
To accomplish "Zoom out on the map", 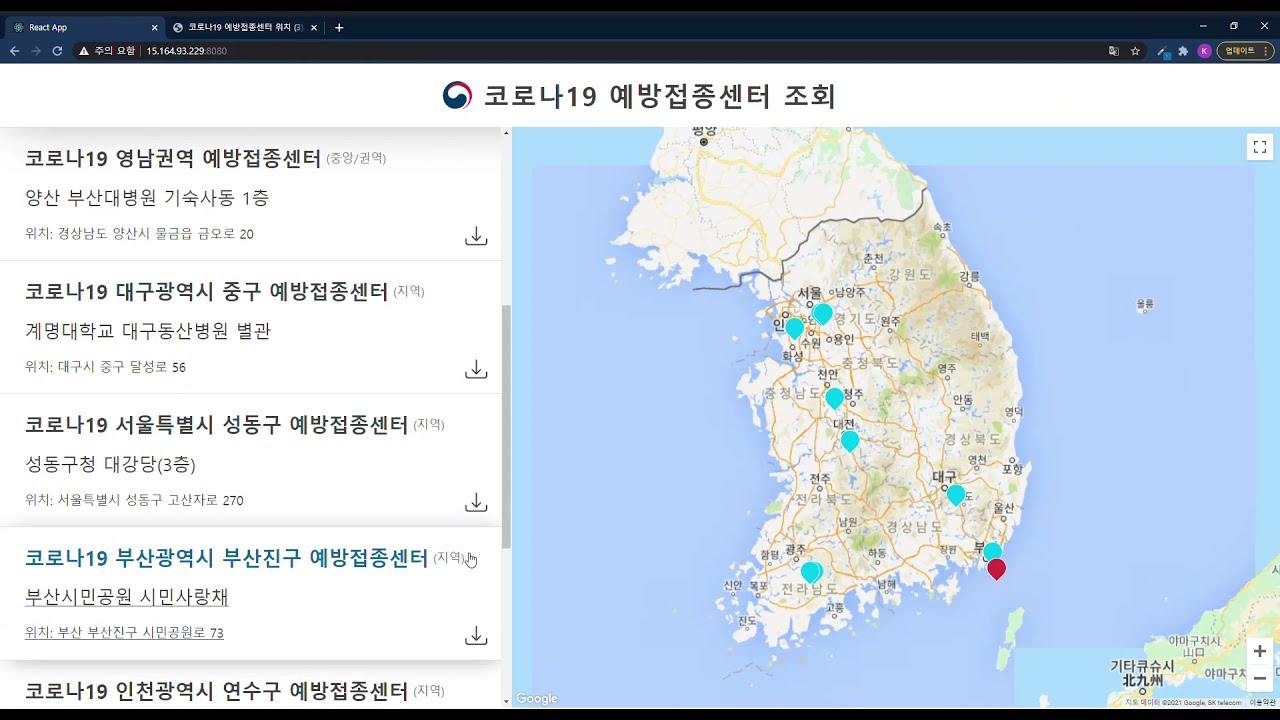I will 1260,678.
